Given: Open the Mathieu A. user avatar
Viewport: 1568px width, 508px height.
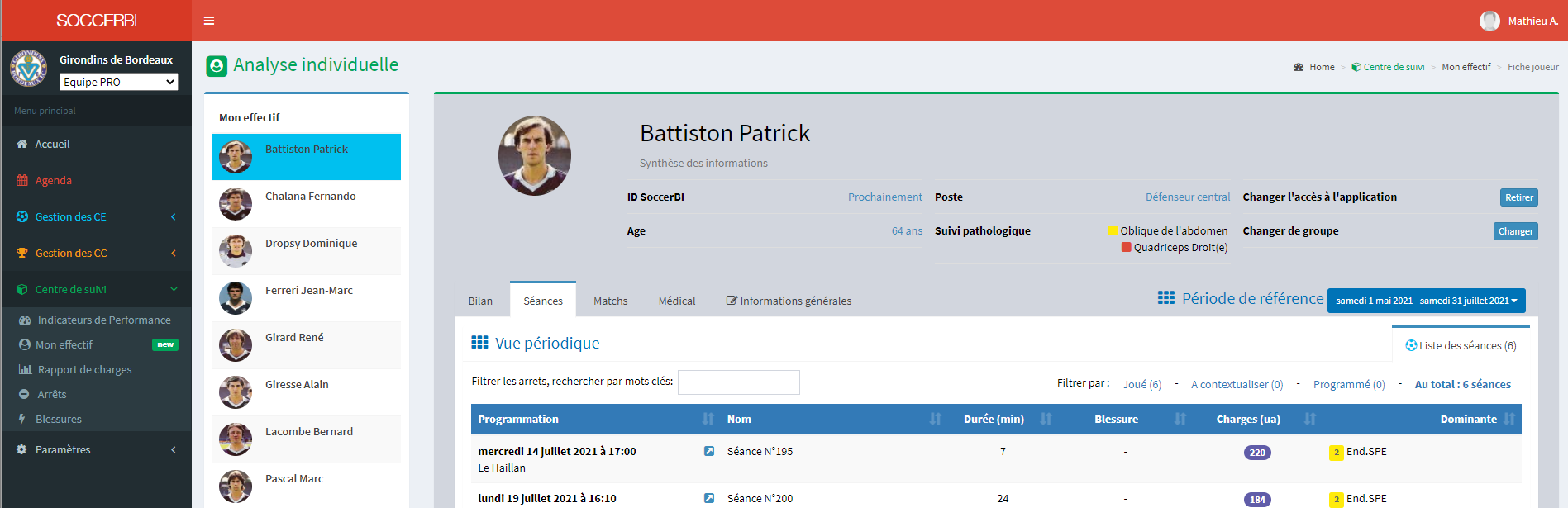Looking at the screenshot, I should pyautogui.click(x=1489, y=21).
